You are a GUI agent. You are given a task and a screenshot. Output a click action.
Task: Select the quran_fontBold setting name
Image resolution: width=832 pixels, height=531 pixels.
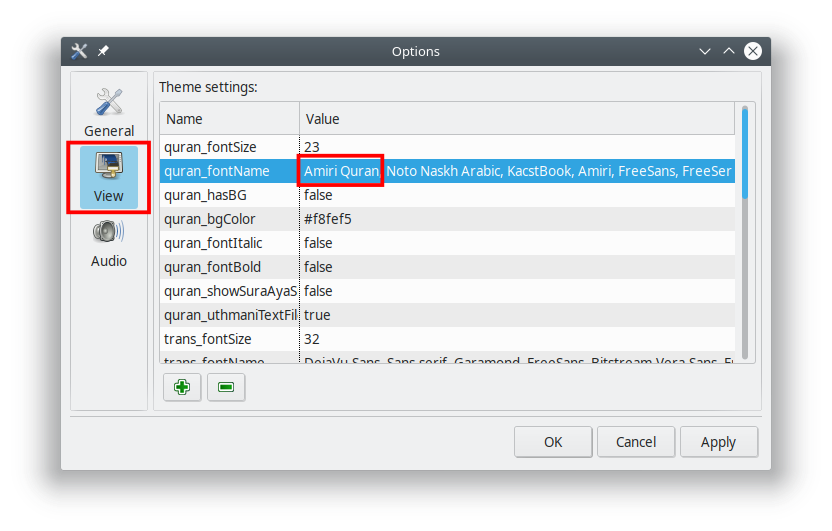(x=212, y=267)
